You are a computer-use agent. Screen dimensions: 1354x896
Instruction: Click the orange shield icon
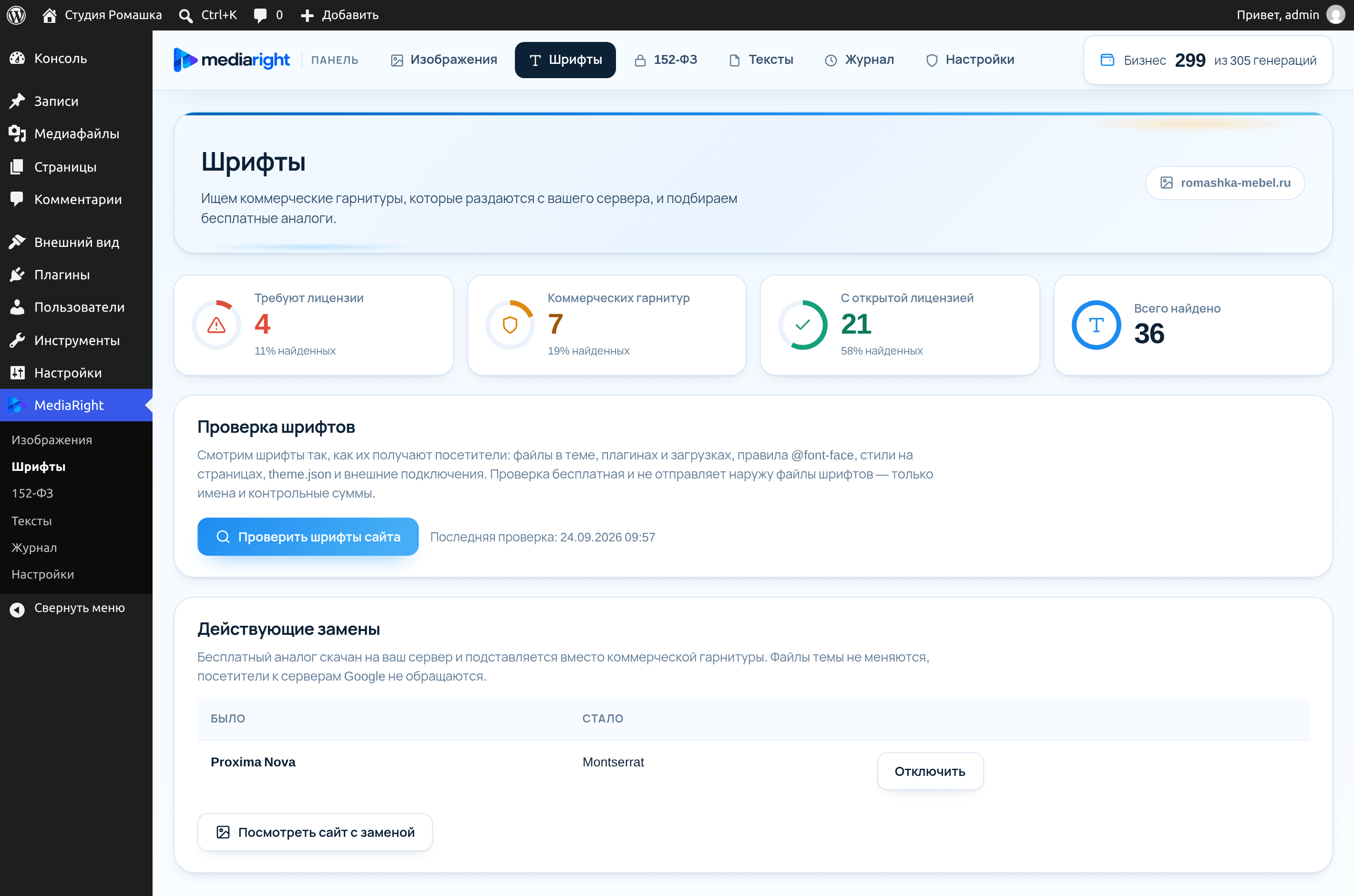pos(510,325)
